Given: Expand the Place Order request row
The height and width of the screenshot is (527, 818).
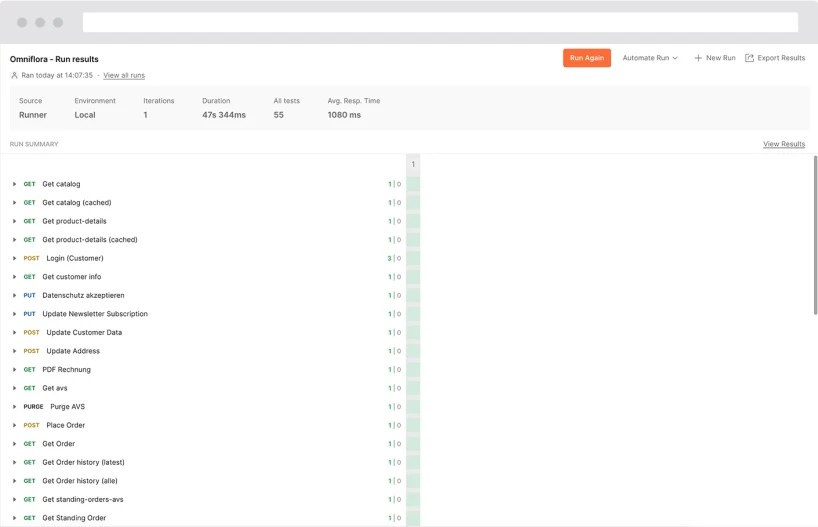Looking at the screenshot, I should pyautogui.click(x=14, y=425).
